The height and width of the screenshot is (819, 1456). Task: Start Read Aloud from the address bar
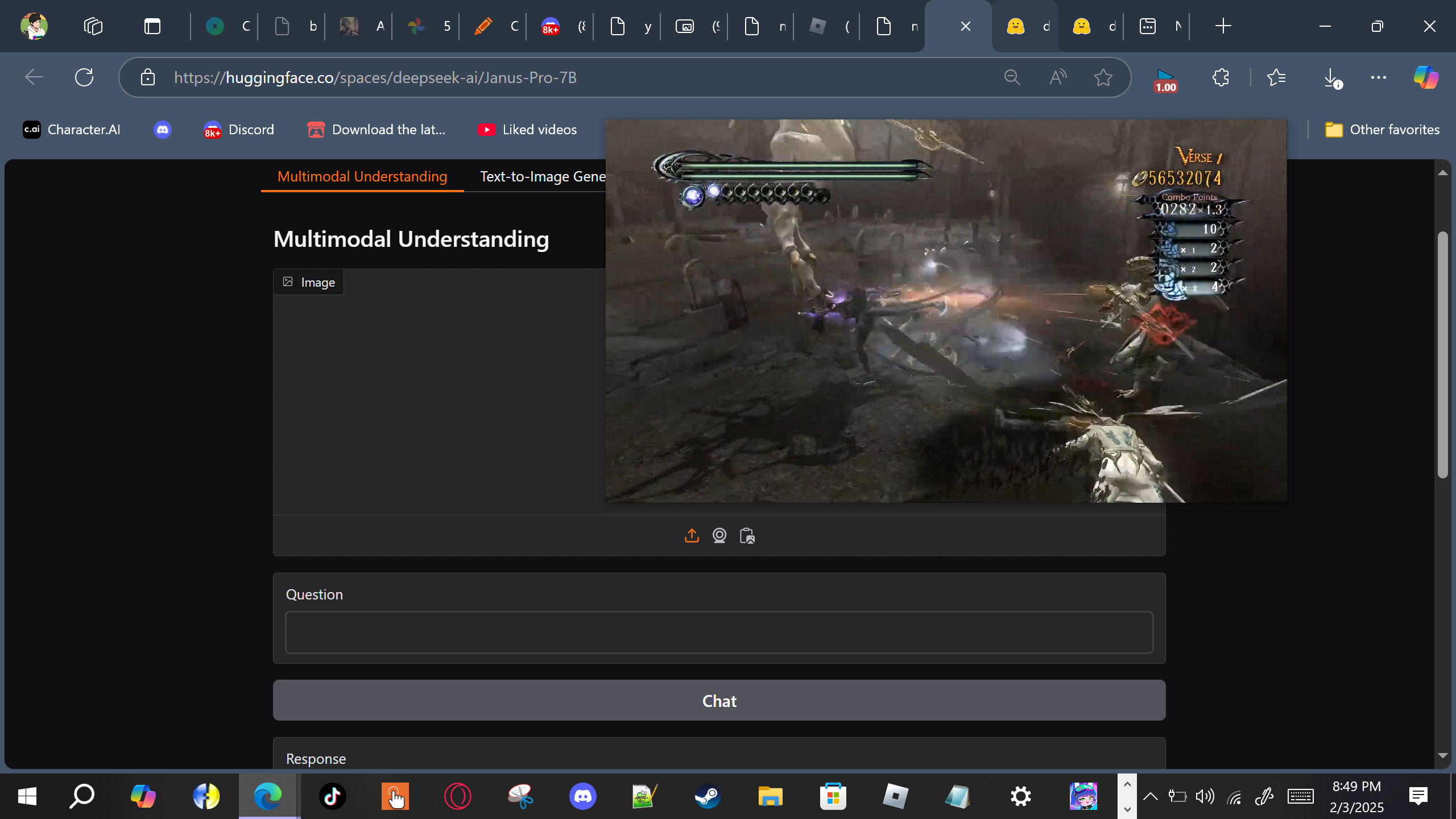coord(1058,77)
